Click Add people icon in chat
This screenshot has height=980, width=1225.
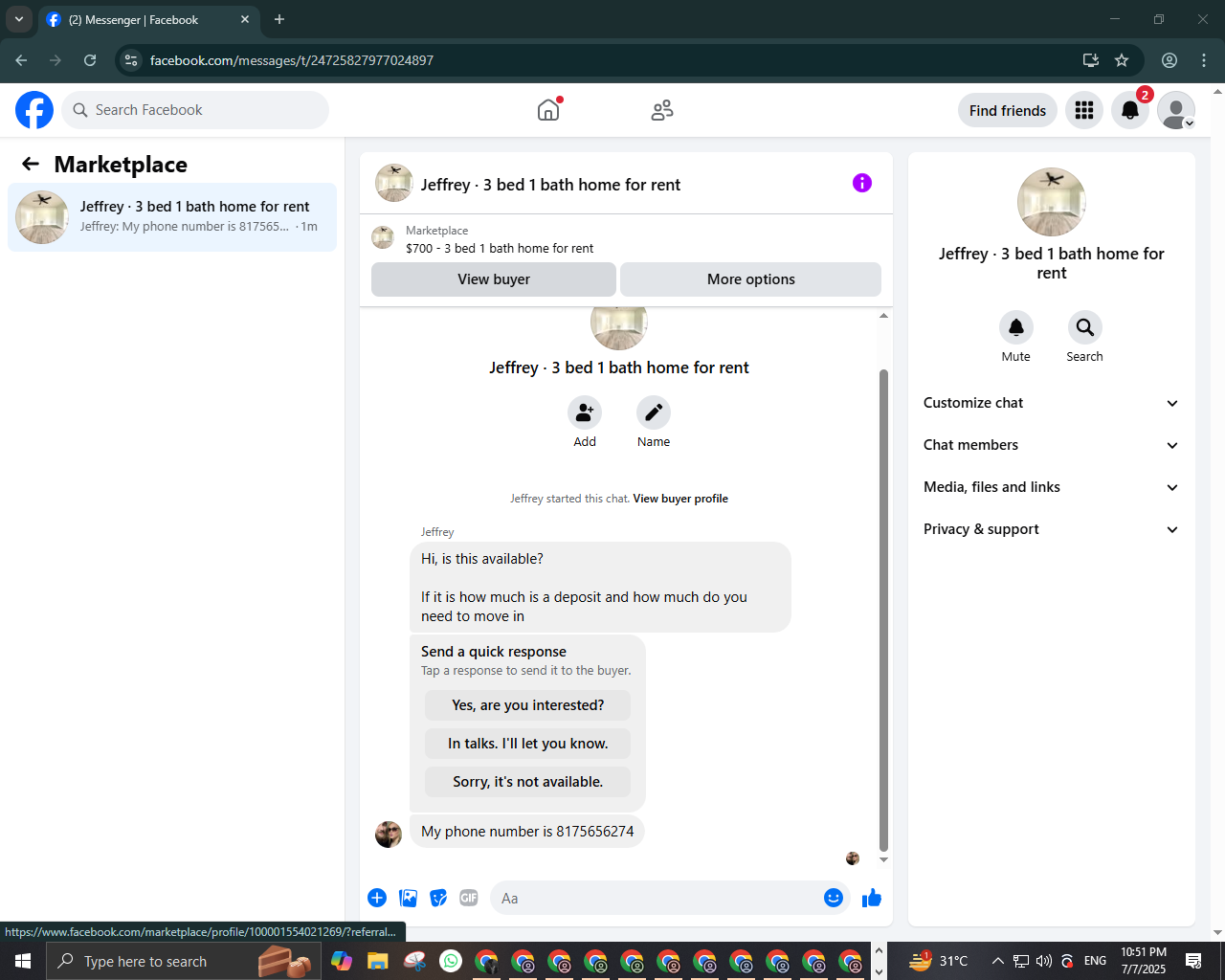tap(585, 412)
